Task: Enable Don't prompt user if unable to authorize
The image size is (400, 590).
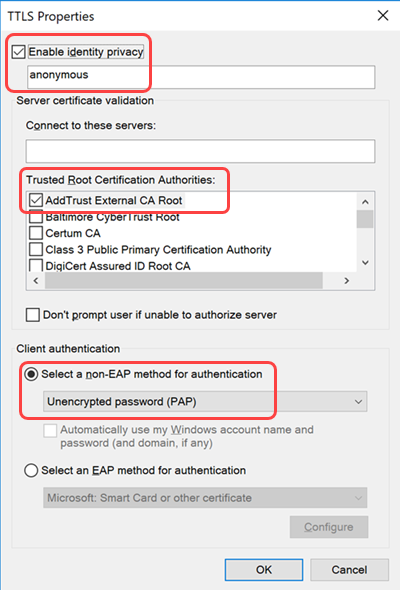Action: (x=33, y=315)
